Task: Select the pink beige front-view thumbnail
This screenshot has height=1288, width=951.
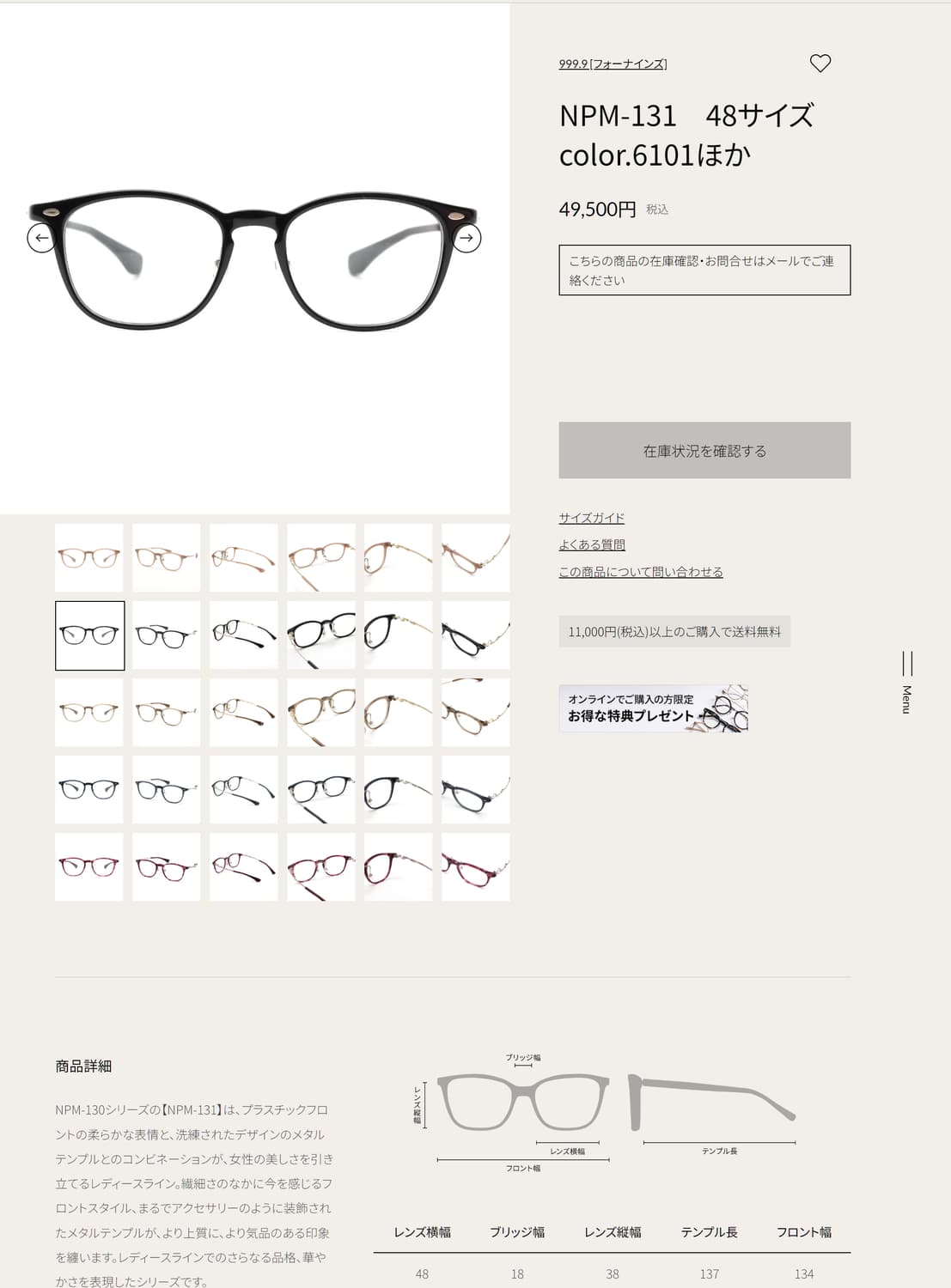Action: [89, 558]
